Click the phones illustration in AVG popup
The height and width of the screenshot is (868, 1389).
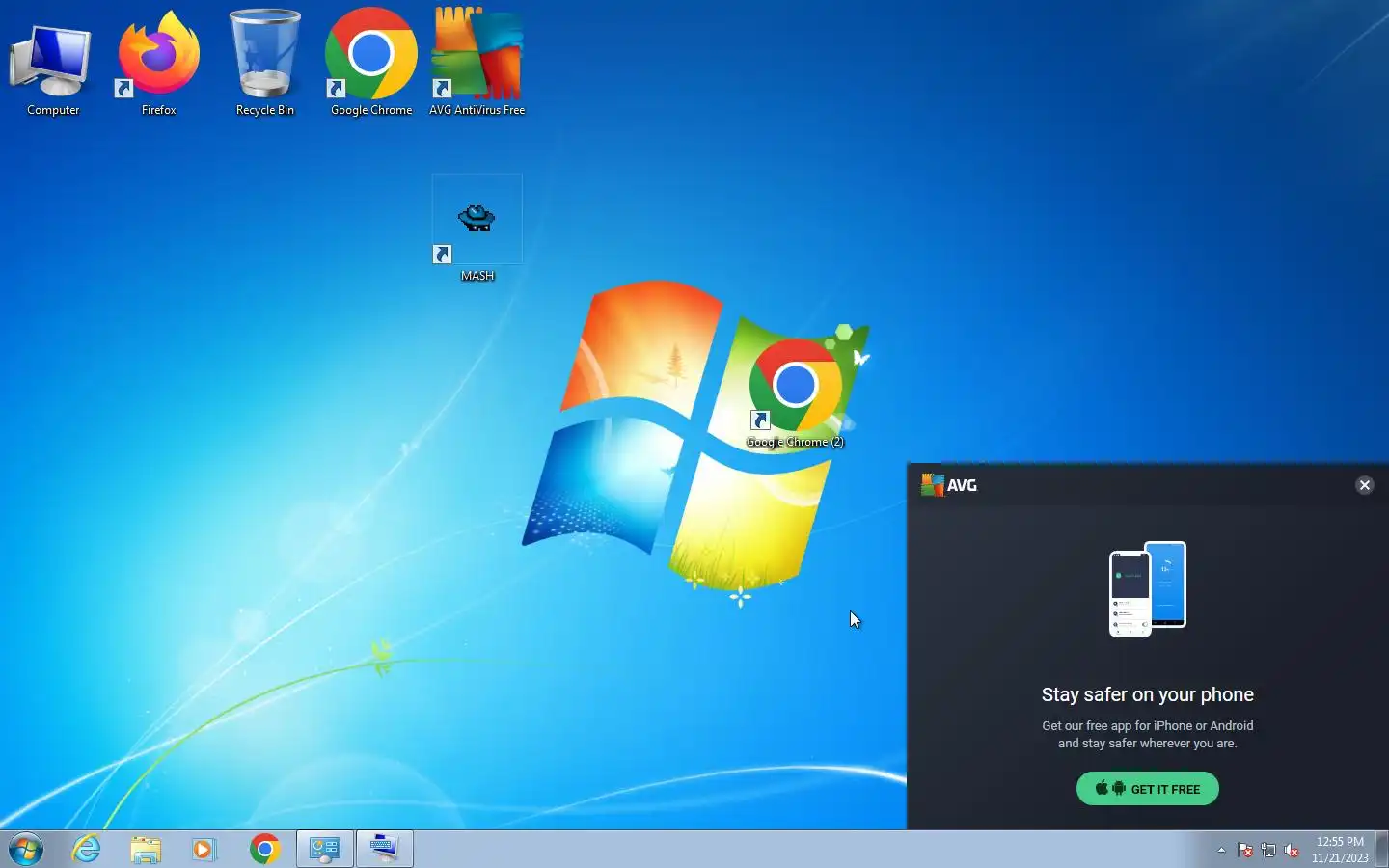coord(1148,589)
